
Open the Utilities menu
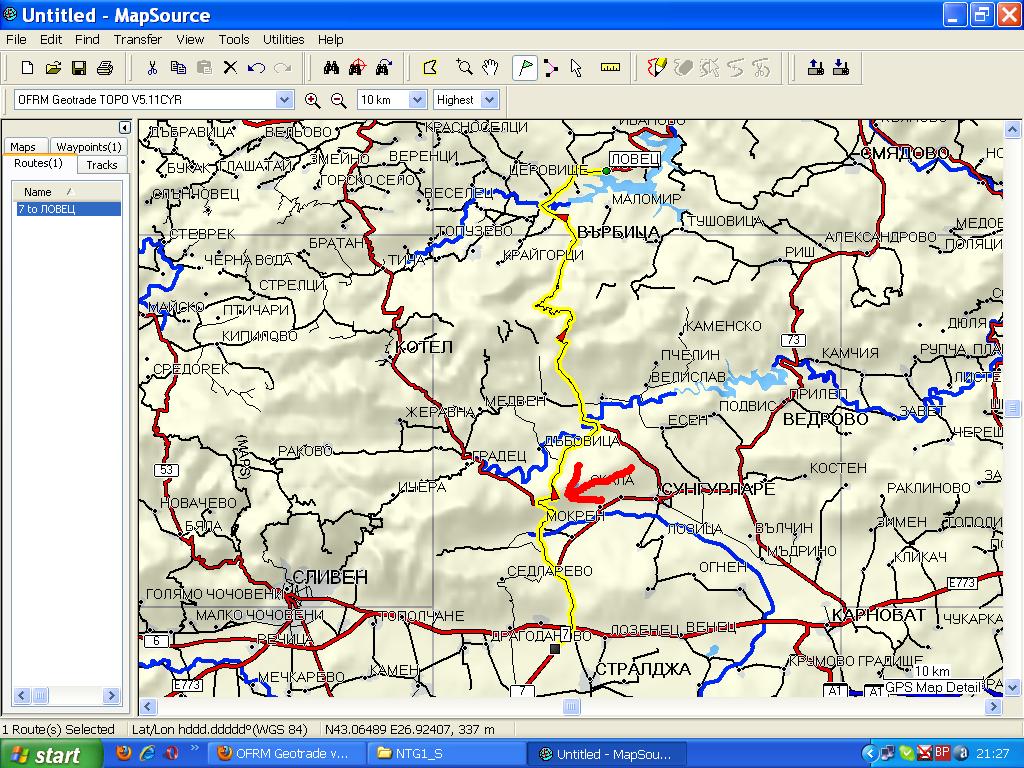click(283, 39)
